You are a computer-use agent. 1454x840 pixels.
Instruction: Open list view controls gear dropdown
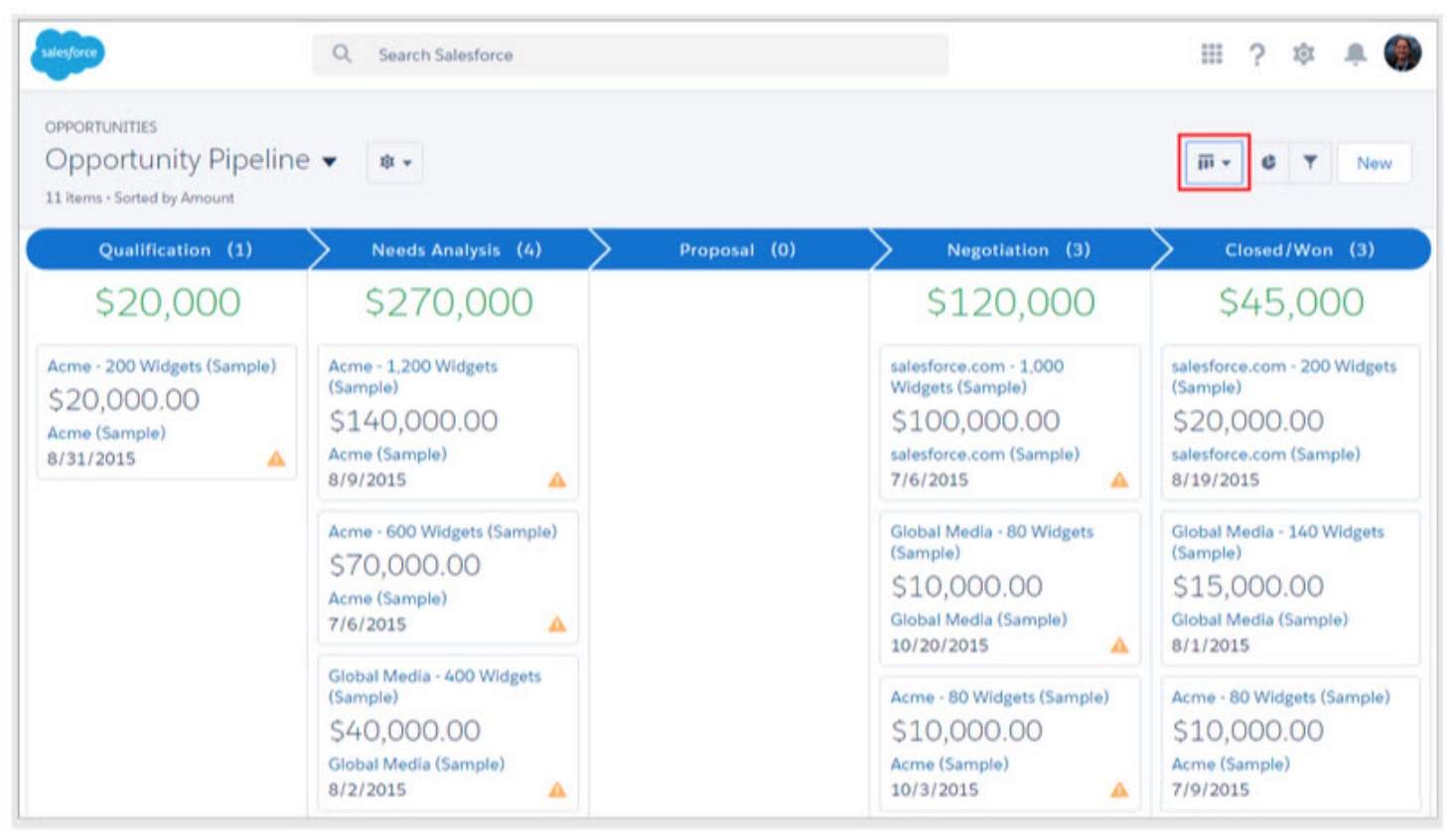(x=394, y=163)
